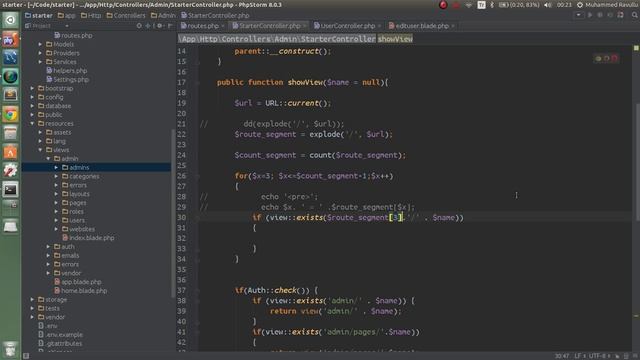This screenshot has height=360, width=640.
Task: Close the StarterController.php editor tab
Action: tap(304, 26)
